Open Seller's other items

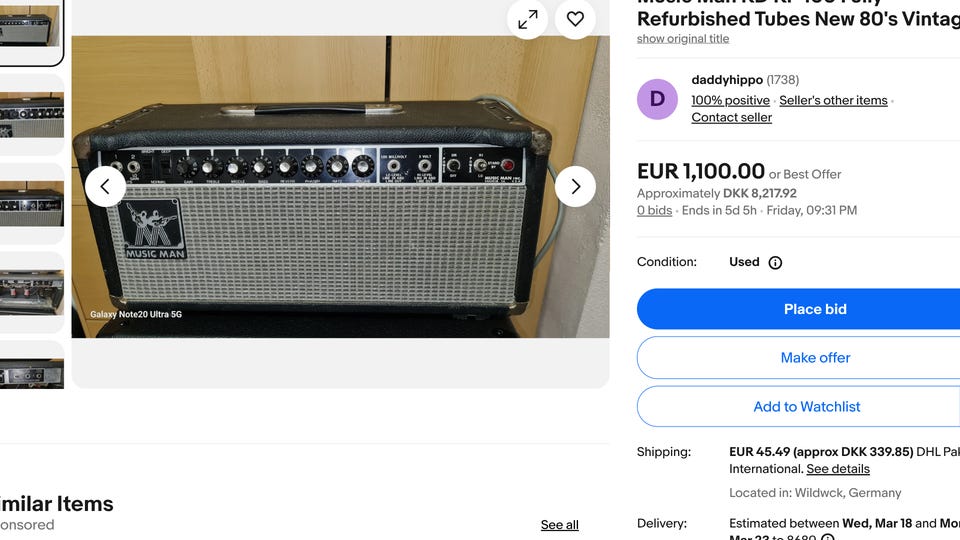(x=833, y=100)
